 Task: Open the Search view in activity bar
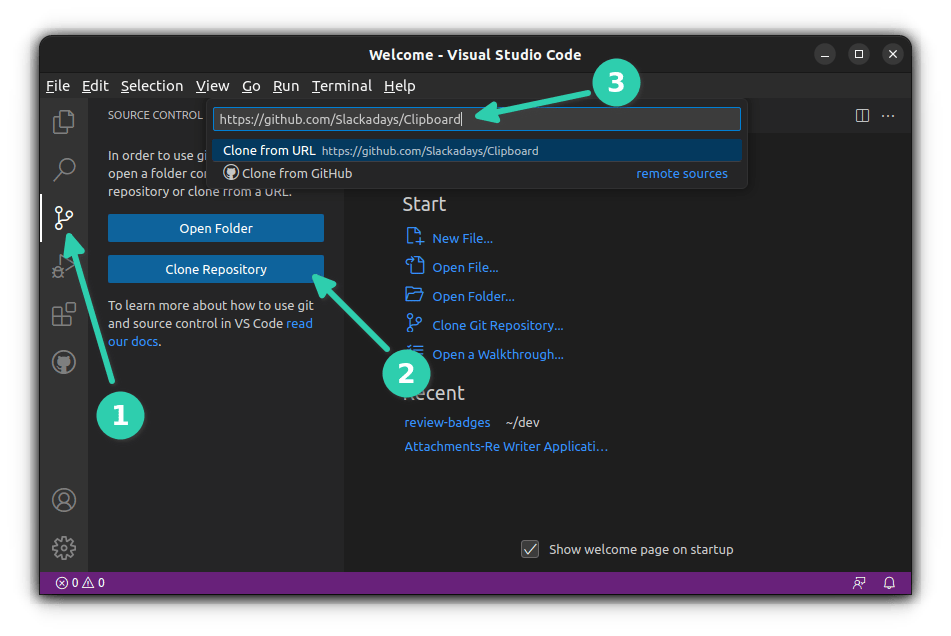[x=64, y=169]
